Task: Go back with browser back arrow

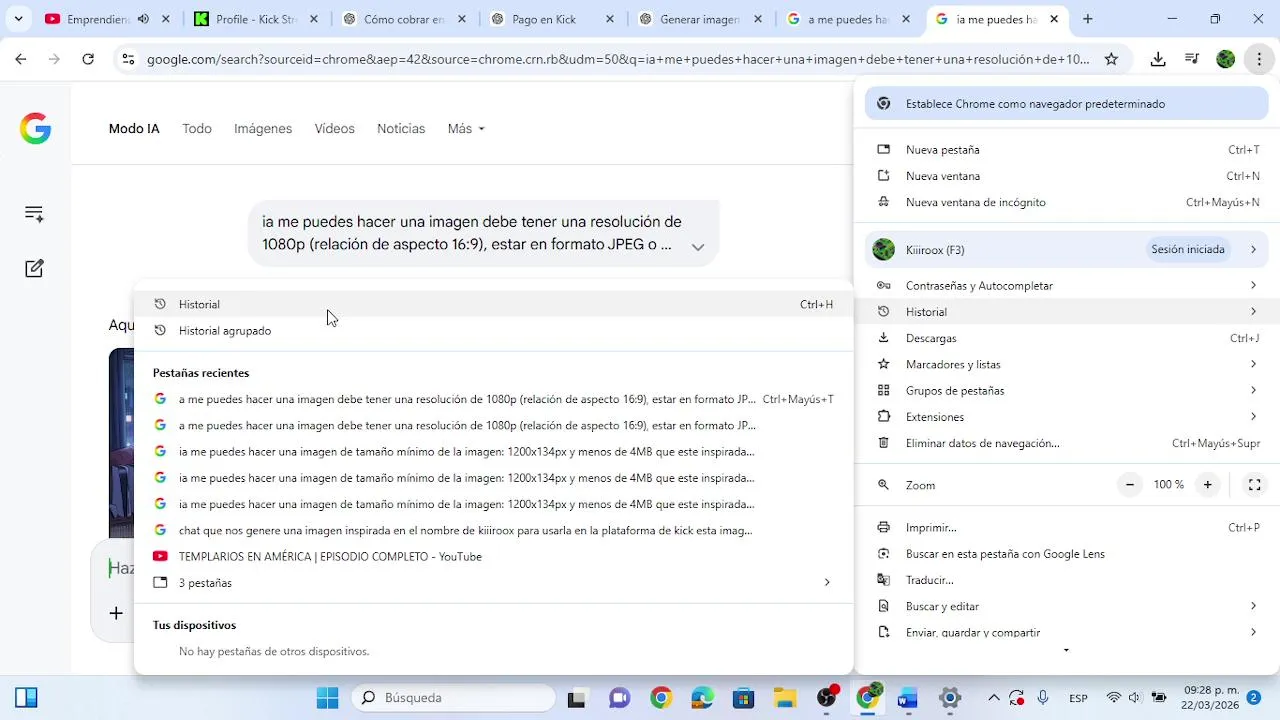Action: [21, 59]
